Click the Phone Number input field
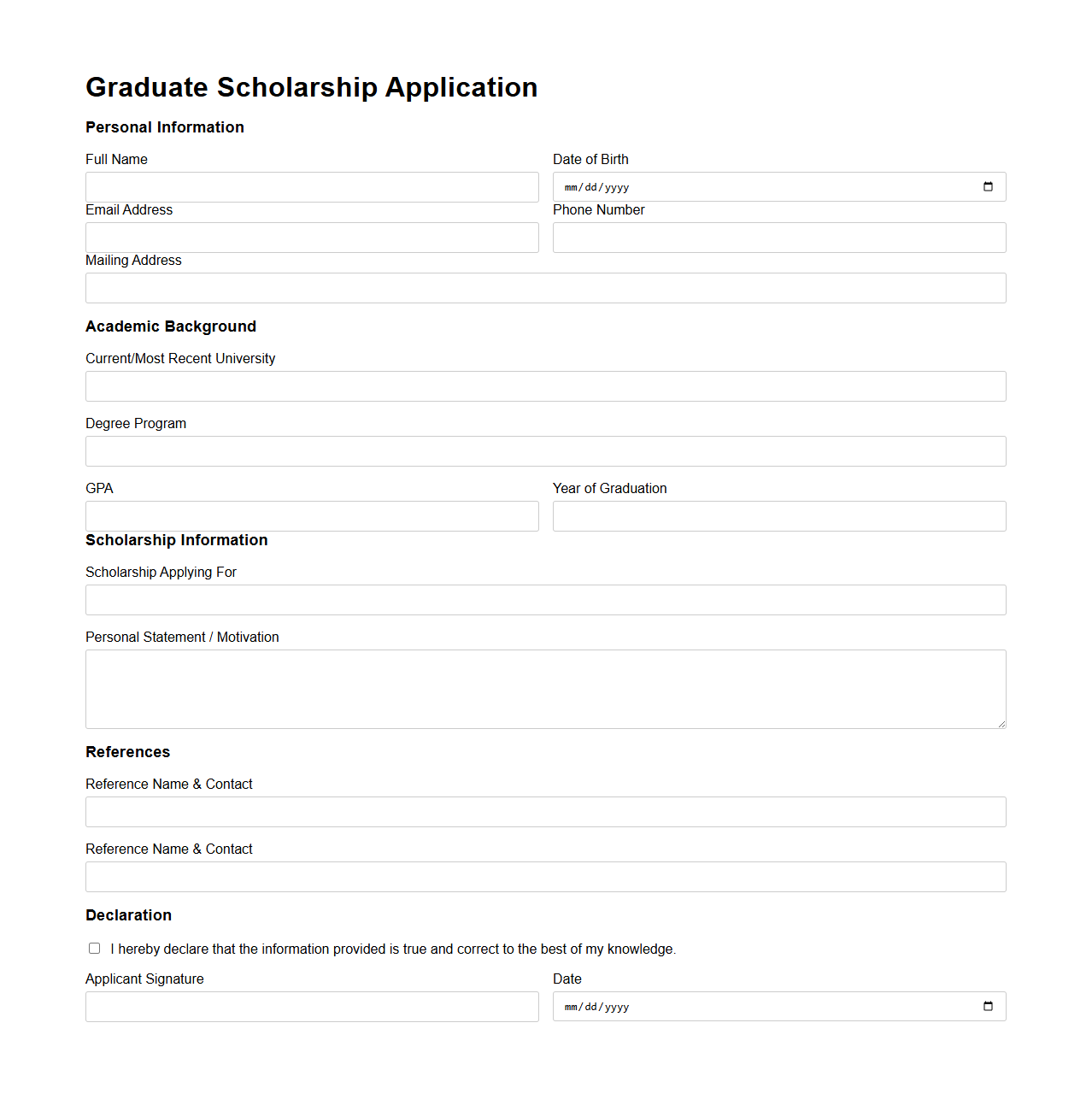The image size is (1092, 1111). [x=778, y=238]
